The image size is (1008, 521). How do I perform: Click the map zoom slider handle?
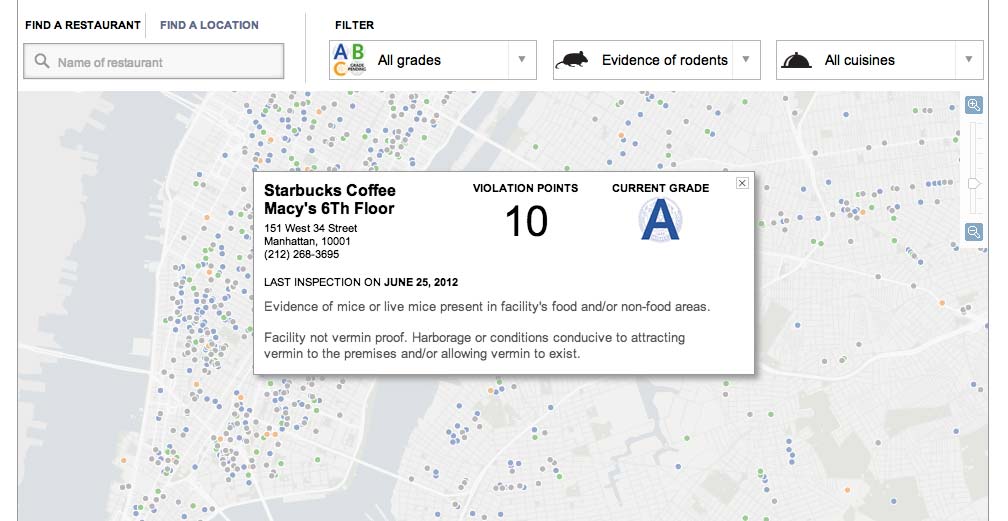(974, 184)
